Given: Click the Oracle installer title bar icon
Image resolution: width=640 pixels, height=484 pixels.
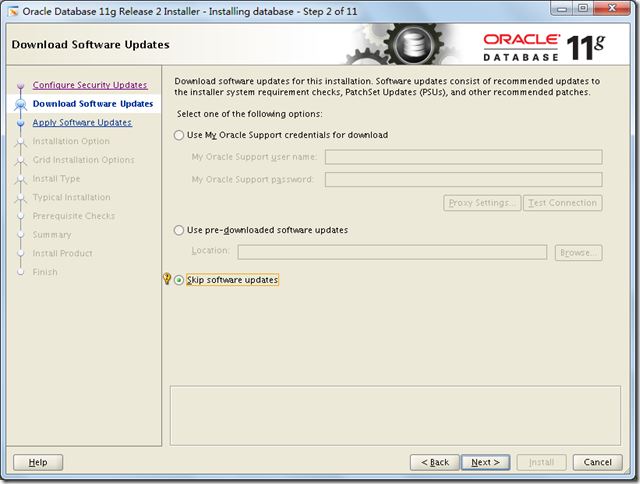Looking at the screenshot, I should (x=13, y=11).
